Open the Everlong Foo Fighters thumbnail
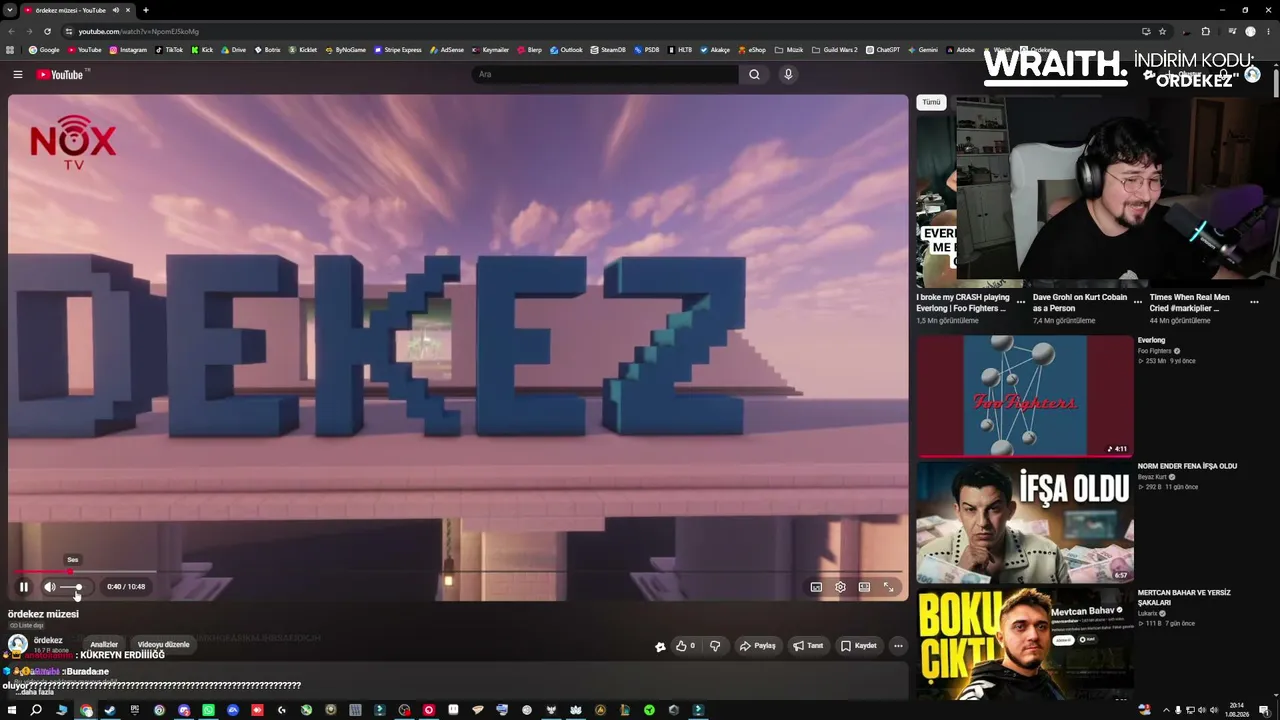 coord(1025,396)
